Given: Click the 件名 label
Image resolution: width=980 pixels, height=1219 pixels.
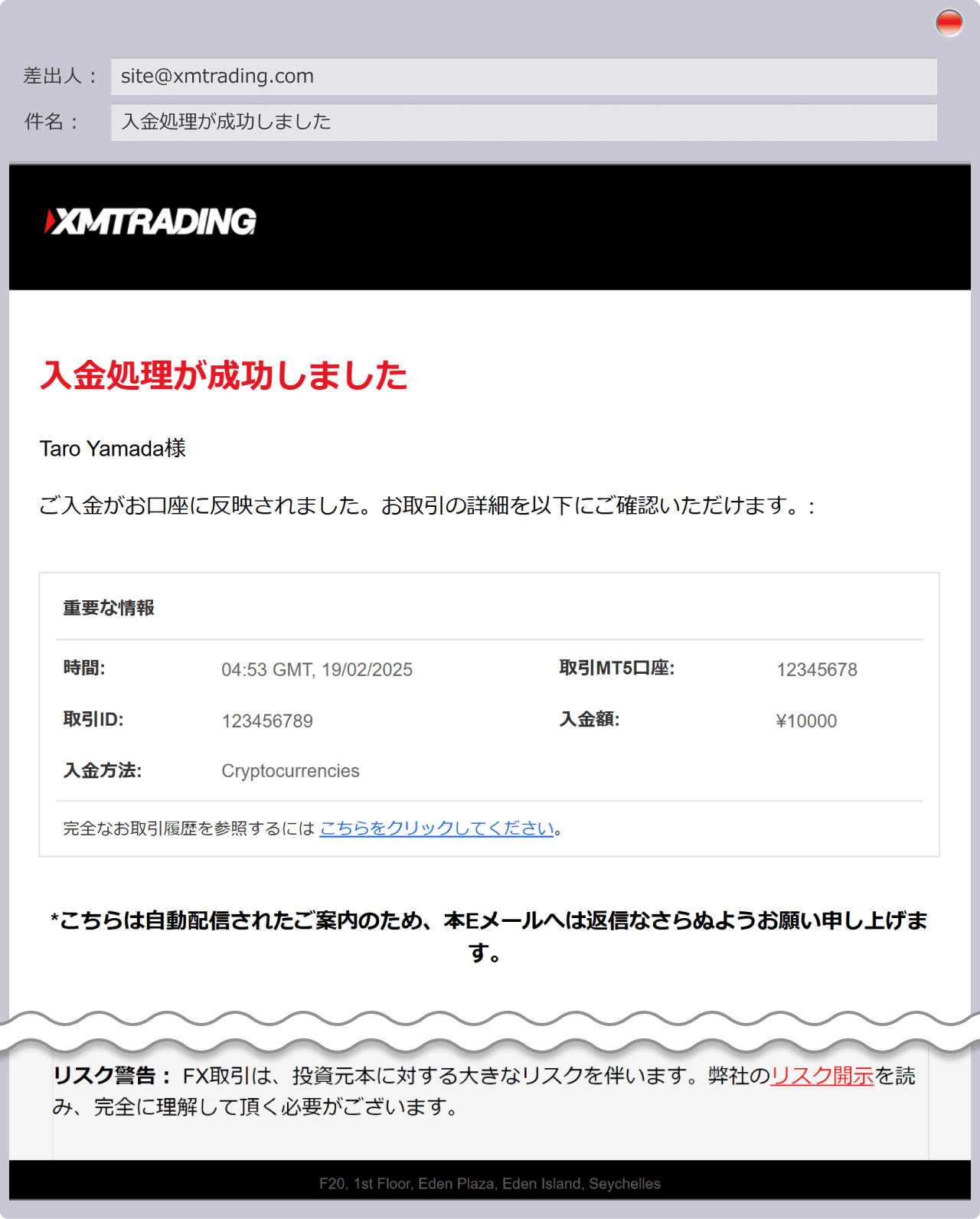Looking at the screenshot, I should [x=51, y=122].
